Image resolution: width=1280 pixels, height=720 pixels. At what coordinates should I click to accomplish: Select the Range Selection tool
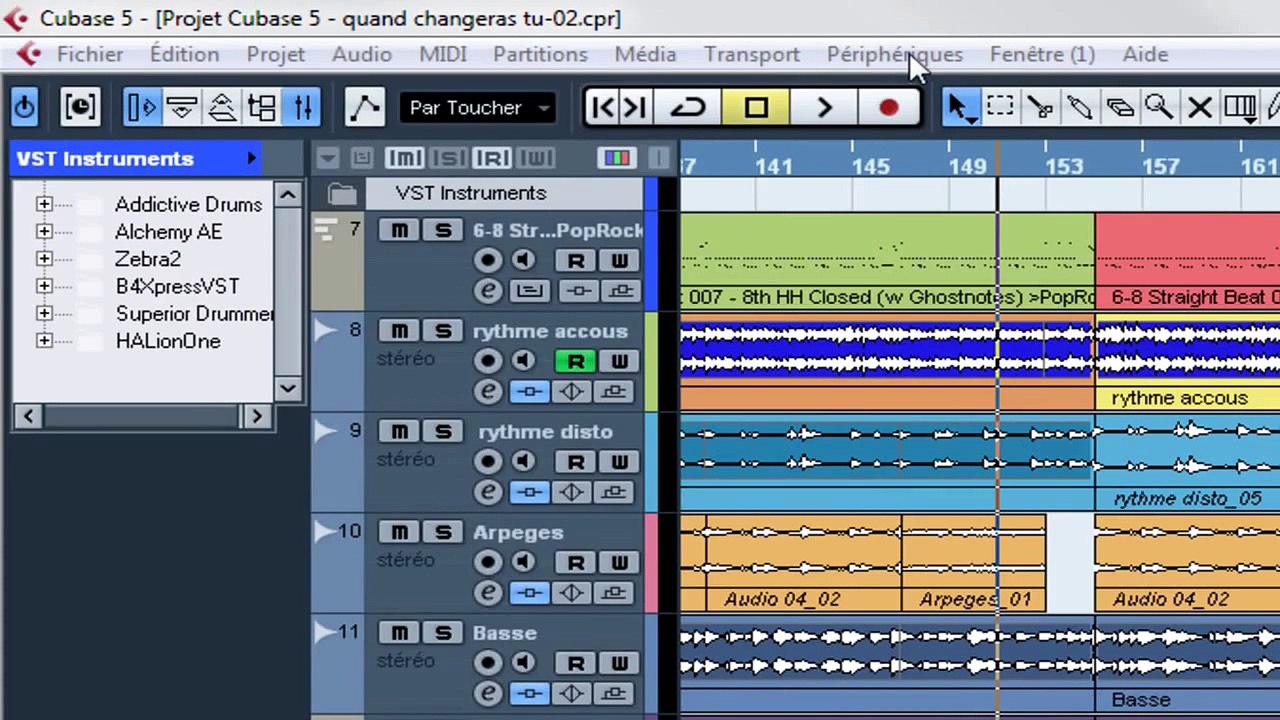click(1000, 107)
